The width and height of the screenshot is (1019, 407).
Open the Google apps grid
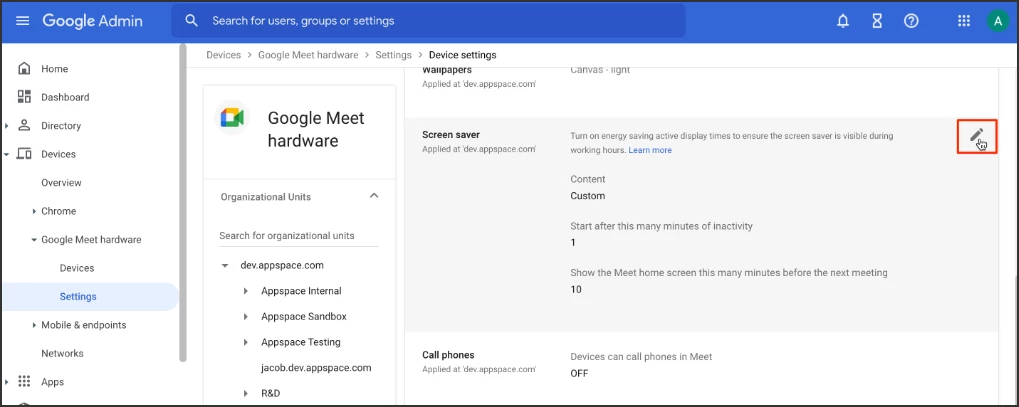tap(964, 21)
